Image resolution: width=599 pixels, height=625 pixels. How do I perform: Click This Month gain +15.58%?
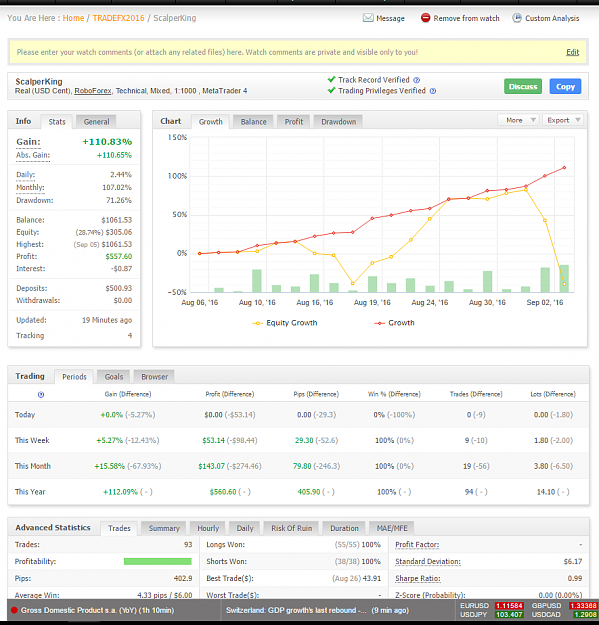tap(110, 466)
